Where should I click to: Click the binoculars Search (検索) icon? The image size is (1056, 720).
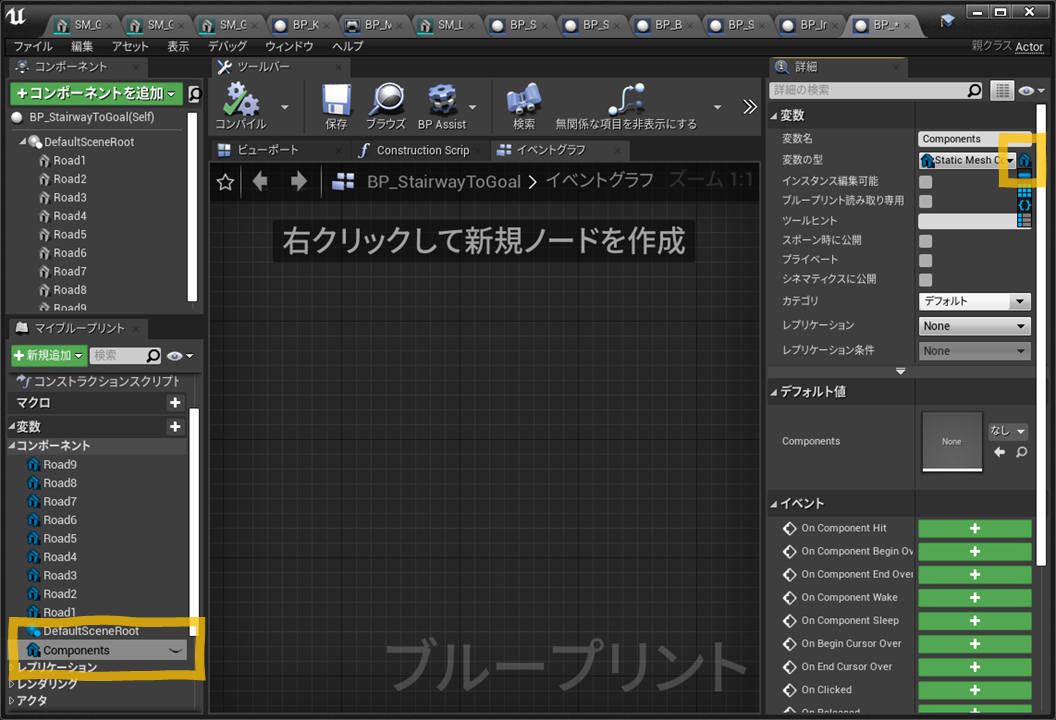pyautogui.click(x=524, y=100)
